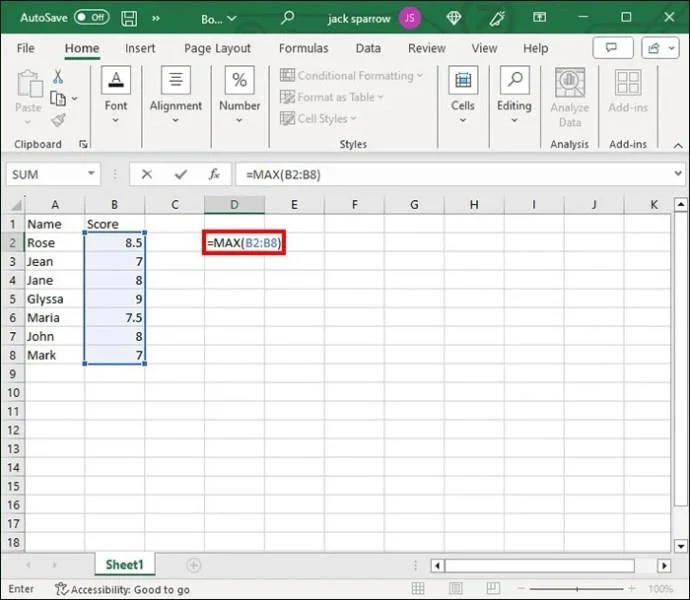Open the Conditional Formatting dropdown
This screenshot has height=600, width=690.
[x=351, y=76]
